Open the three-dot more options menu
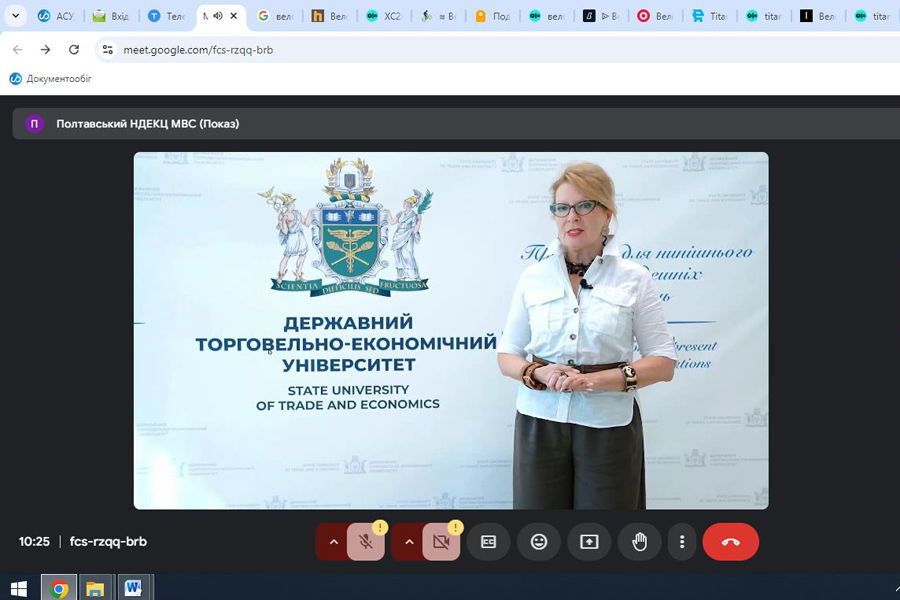 point(682,541)
